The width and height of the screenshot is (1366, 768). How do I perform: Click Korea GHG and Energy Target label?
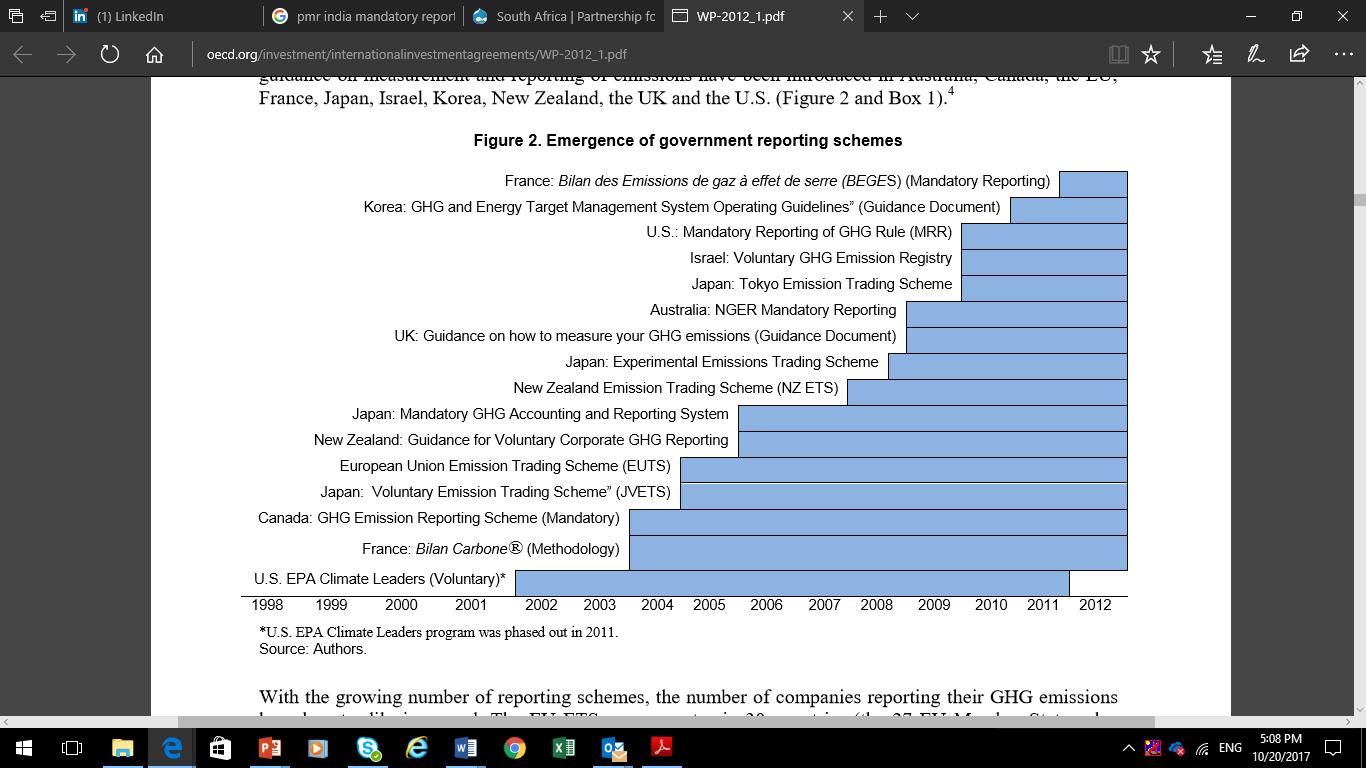pos(682,207)
